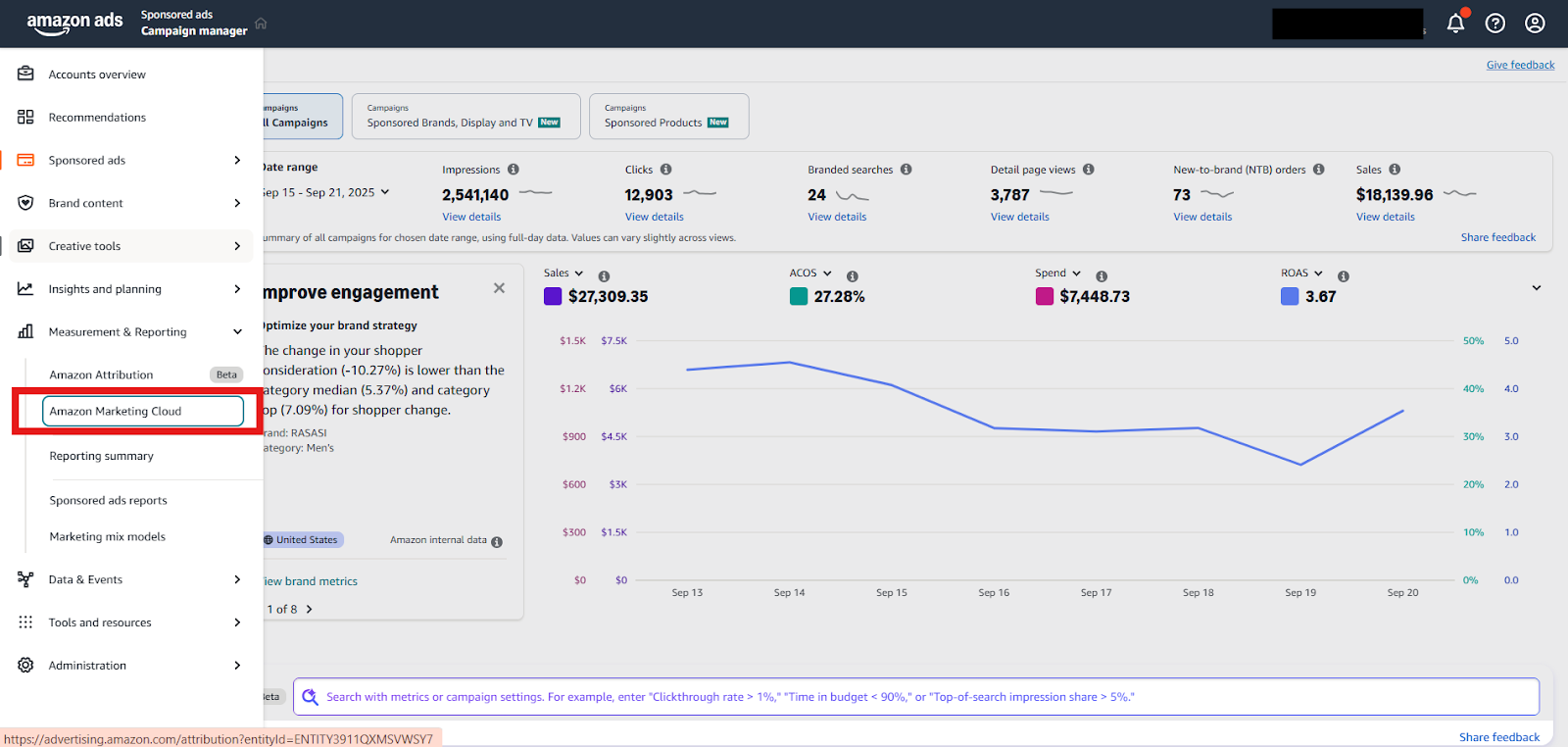This screenshot has height=747, width=1568.
Task: Click the purple Sales color swatch
Action: (x=553, y=296)
